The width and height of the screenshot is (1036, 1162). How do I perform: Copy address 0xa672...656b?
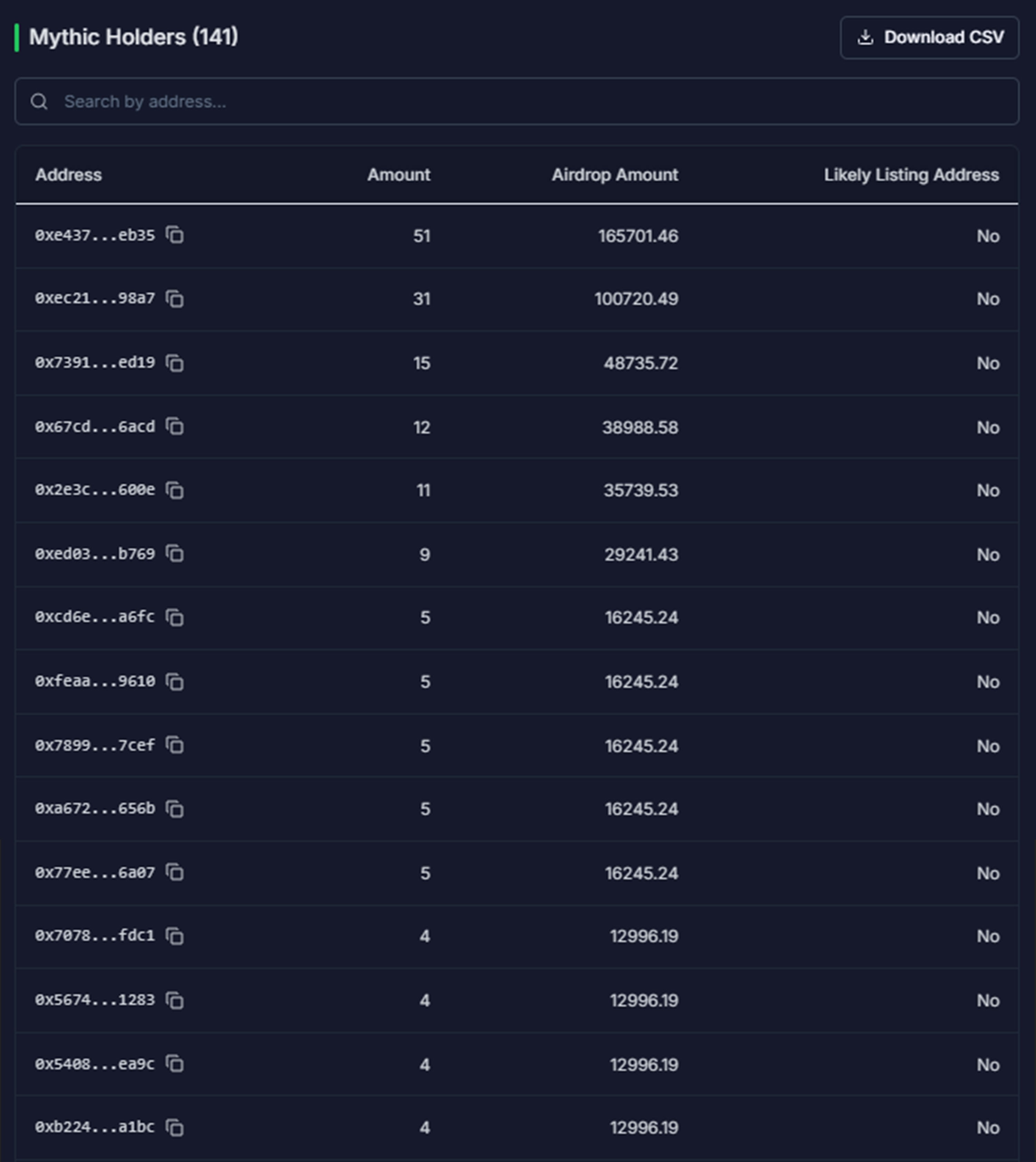pos(175,808)
